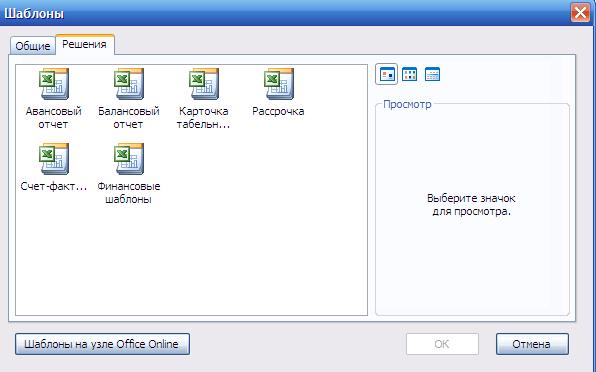This screenshot has height=372, width=596.
Task: Select the Счет-факт... template icon
Action: (x=54, y=158)
